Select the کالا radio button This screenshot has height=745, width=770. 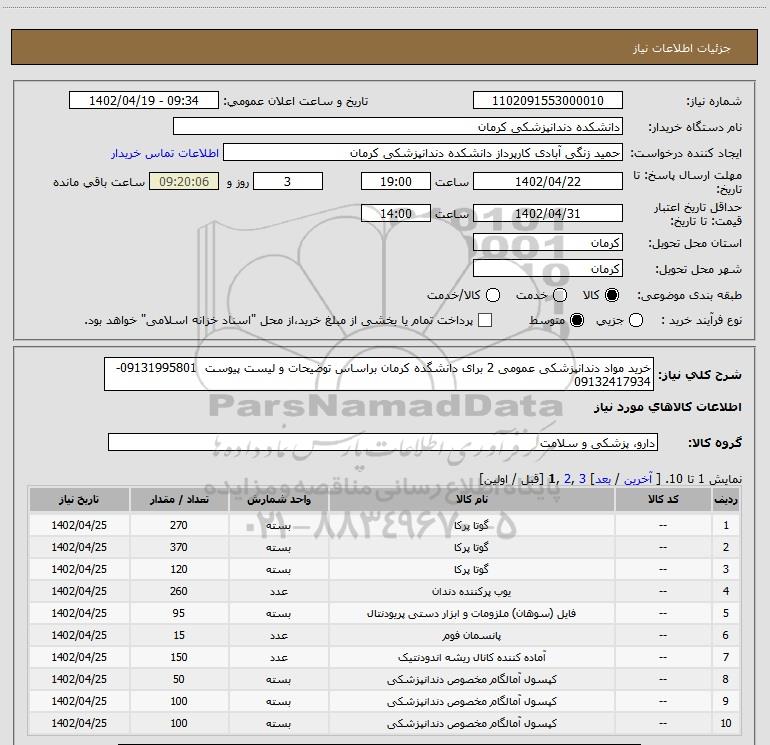(x=612, y=295)
